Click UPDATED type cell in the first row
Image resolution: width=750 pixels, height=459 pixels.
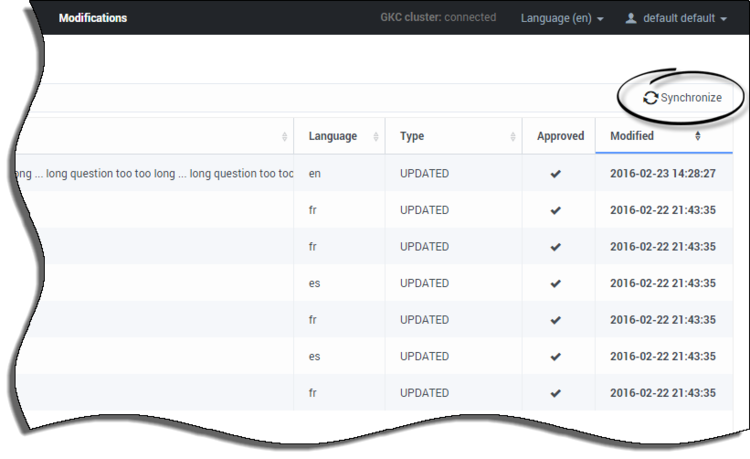tap(424, 174)
